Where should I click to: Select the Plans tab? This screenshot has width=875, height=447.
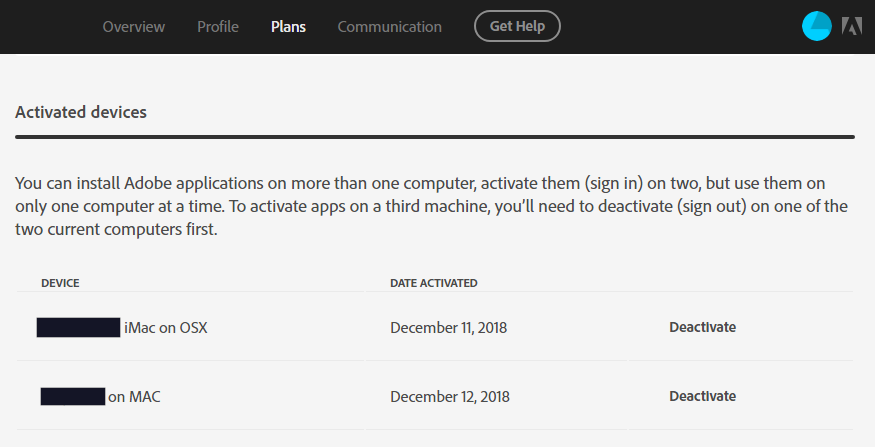pyautogui.click(x=289, y=26)
